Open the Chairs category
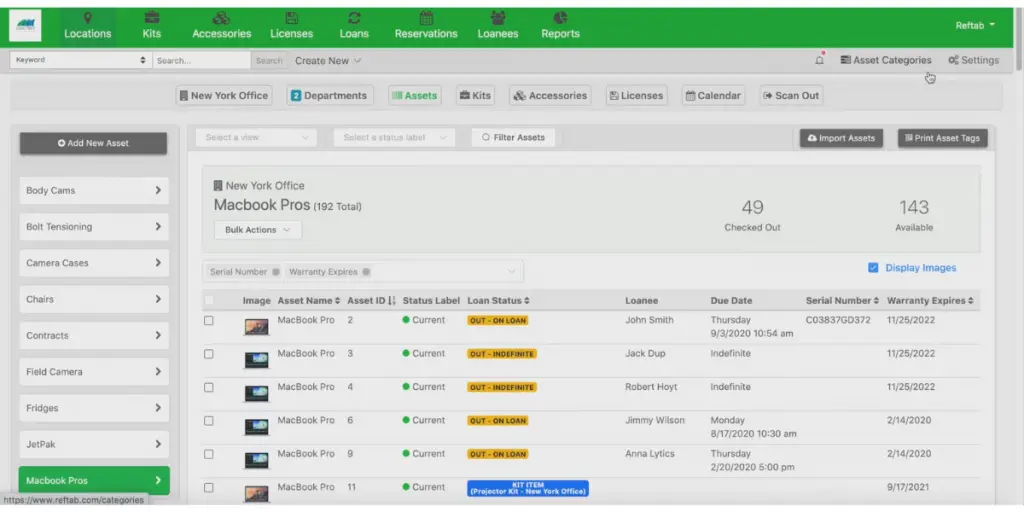 click(94, 299)
